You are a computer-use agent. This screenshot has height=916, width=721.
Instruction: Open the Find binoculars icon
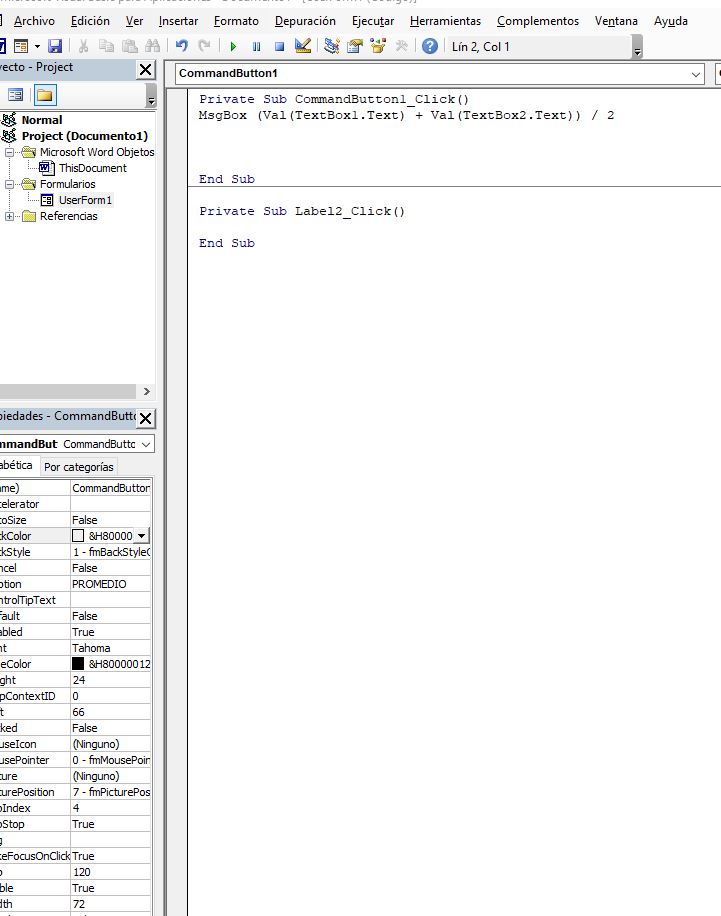[152, 46]
